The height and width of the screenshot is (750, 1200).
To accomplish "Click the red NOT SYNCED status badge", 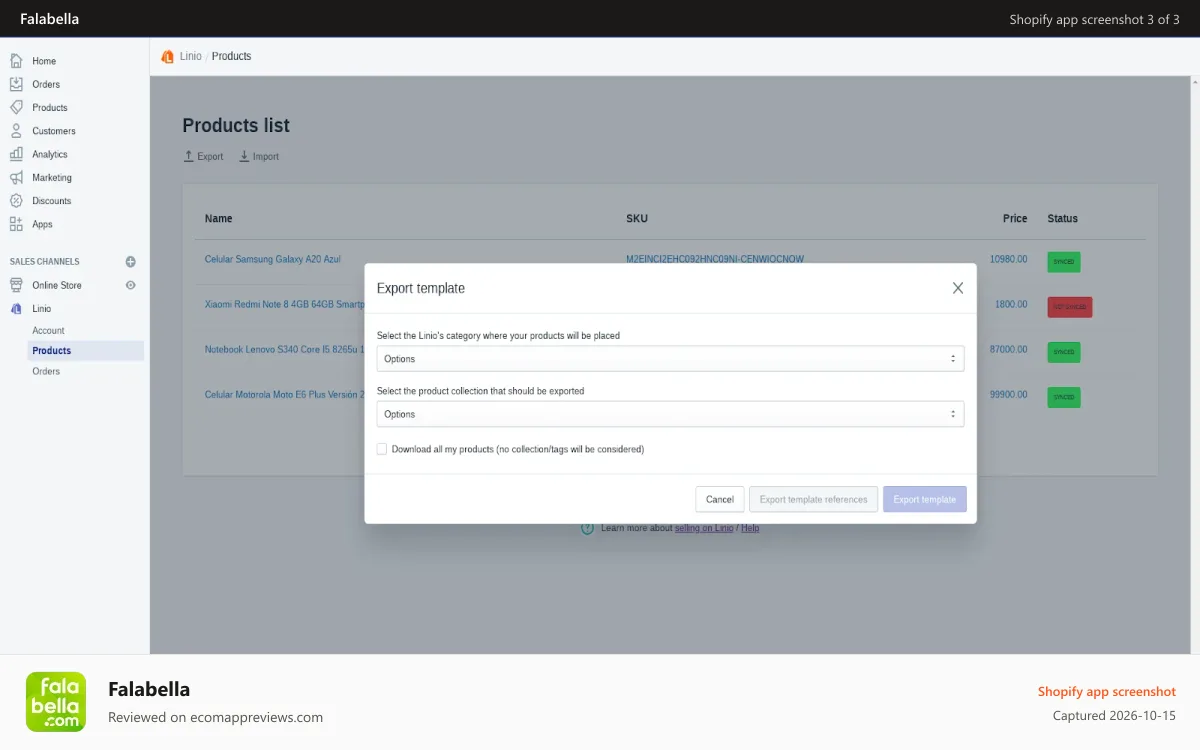I will (1070, 307).
